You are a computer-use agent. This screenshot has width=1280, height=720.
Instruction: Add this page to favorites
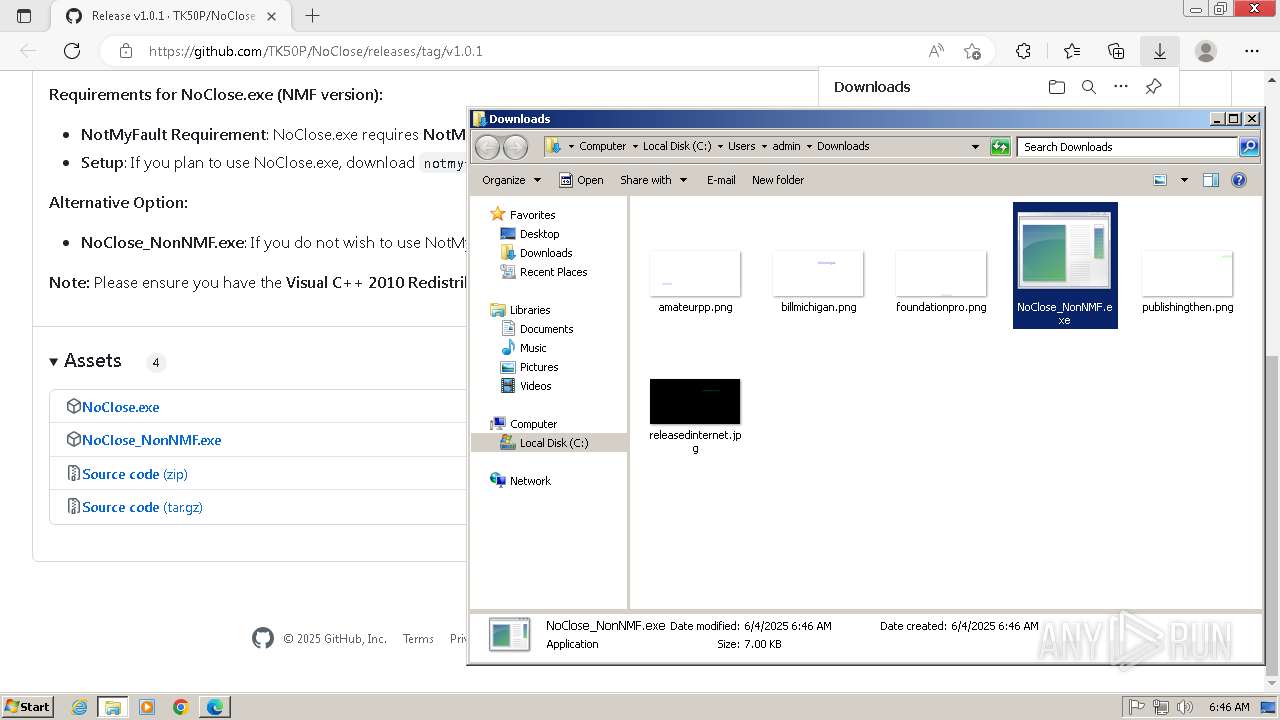pos(972,51)
